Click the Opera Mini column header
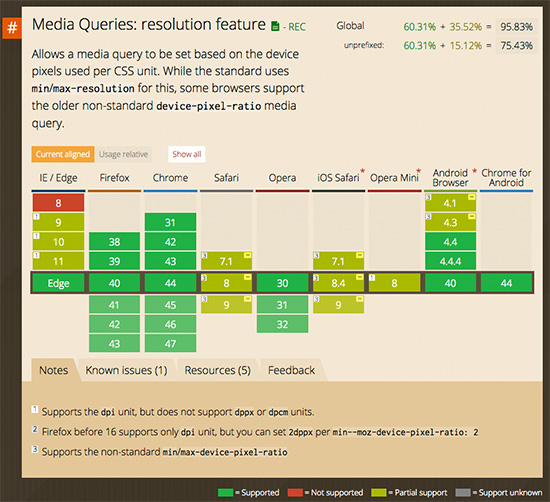550x502 pixels. coord(394,178)
